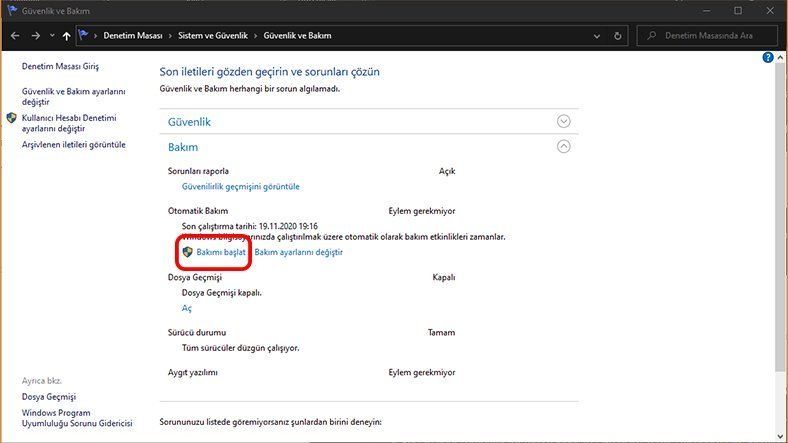
Task: Click the forward navigation arrow
Action: tap(34, 36)
